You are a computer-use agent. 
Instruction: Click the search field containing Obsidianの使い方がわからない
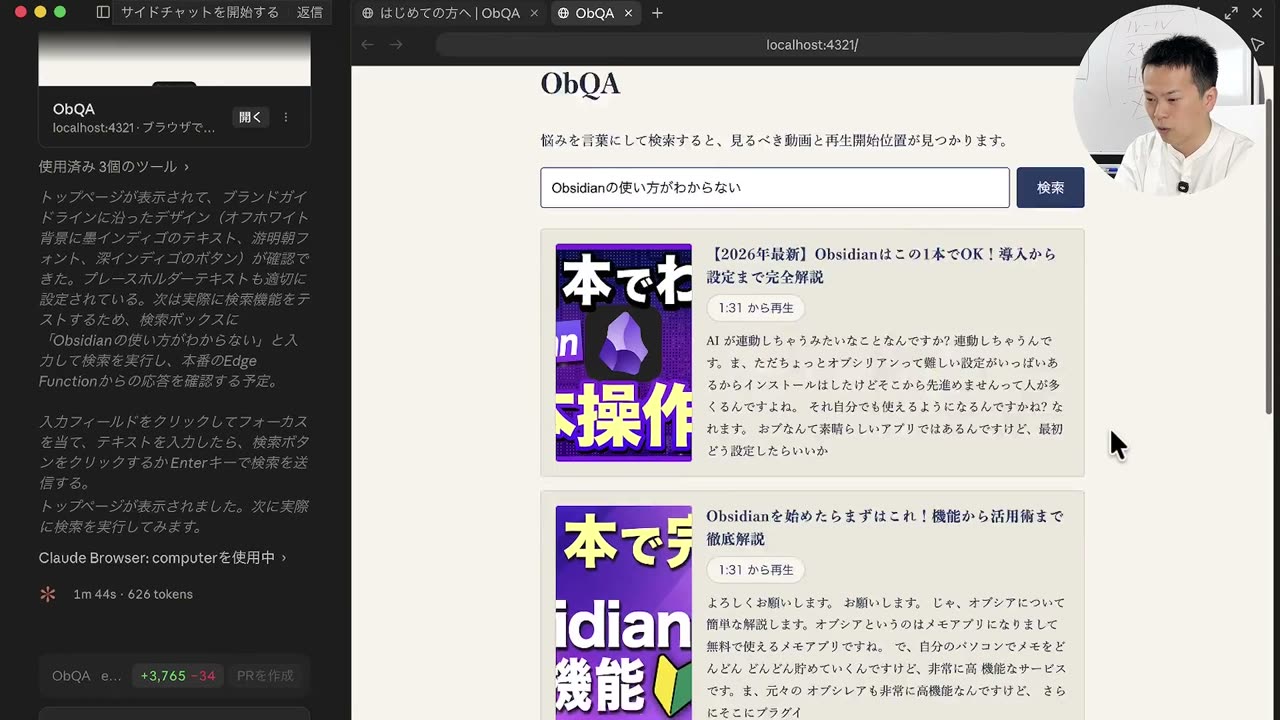(775, 187)
